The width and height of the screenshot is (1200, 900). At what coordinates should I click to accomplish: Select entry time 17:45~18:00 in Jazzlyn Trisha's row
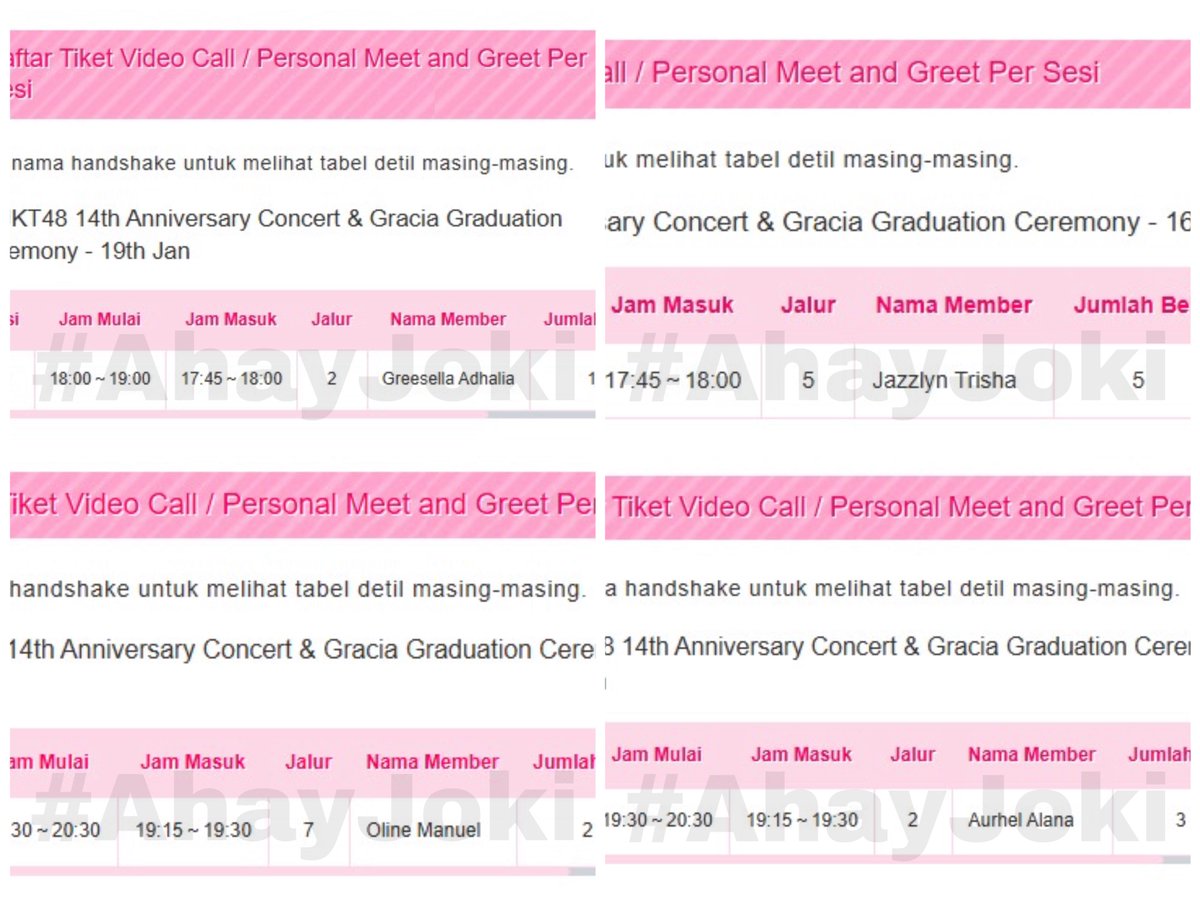pyautogui.click(x=674, y=380)
